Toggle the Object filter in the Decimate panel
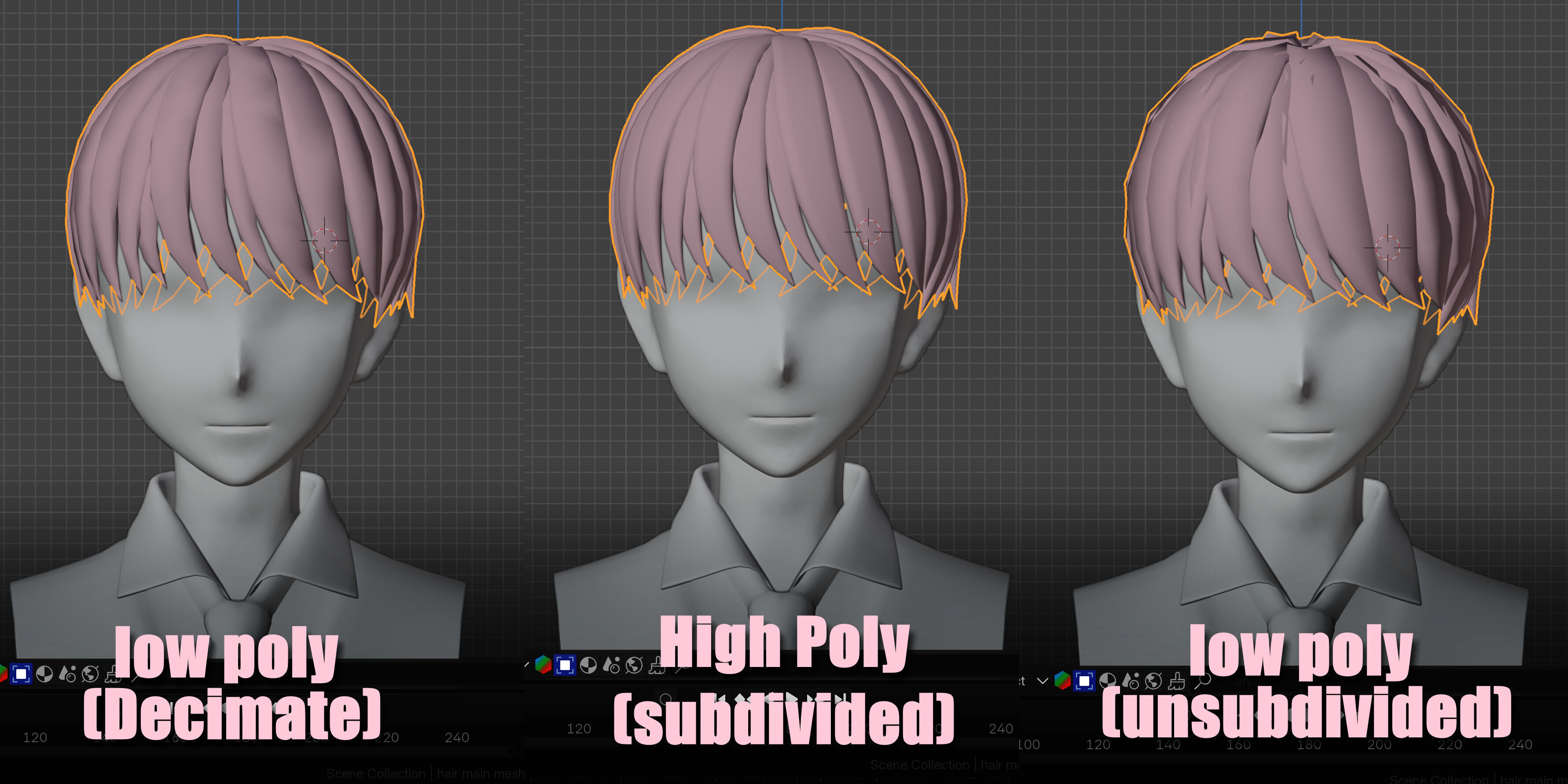Image resolution: width=1568 pixels, height=784 pixels. (x=21, y=674)
